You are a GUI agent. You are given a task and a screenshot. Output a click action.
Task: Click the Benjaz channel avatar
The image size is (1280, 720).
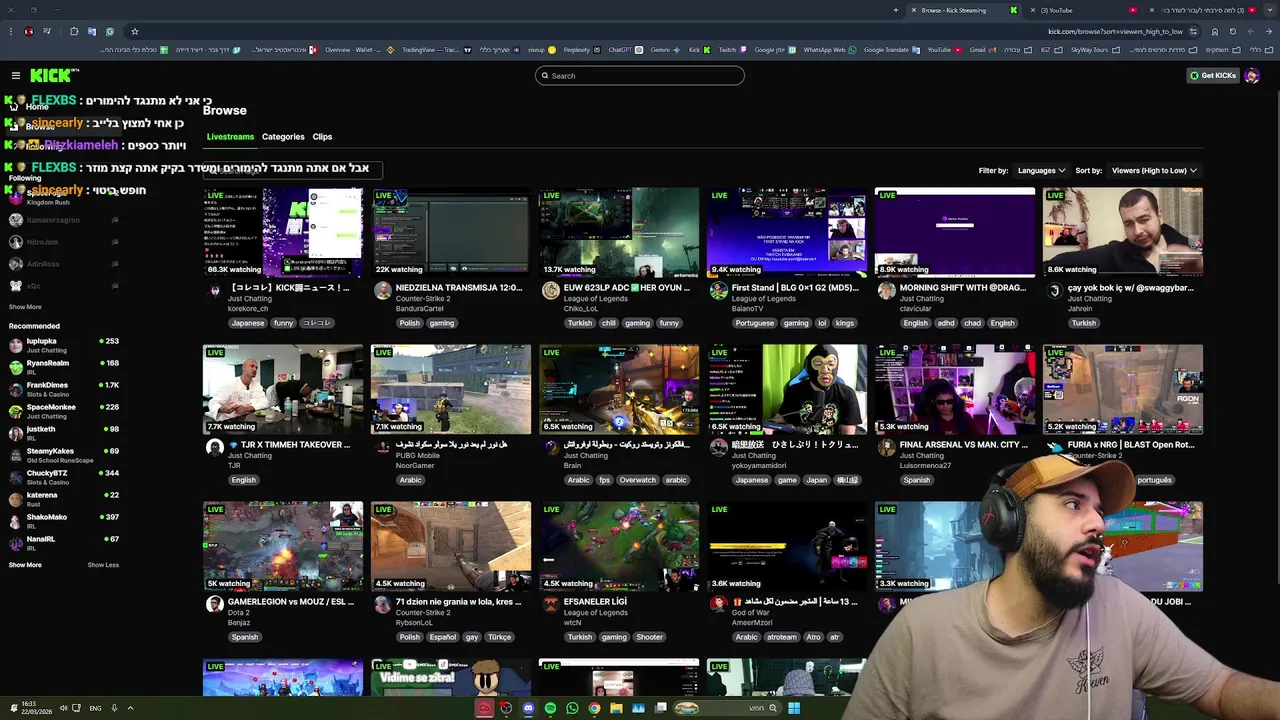click(x=215, y=604)
